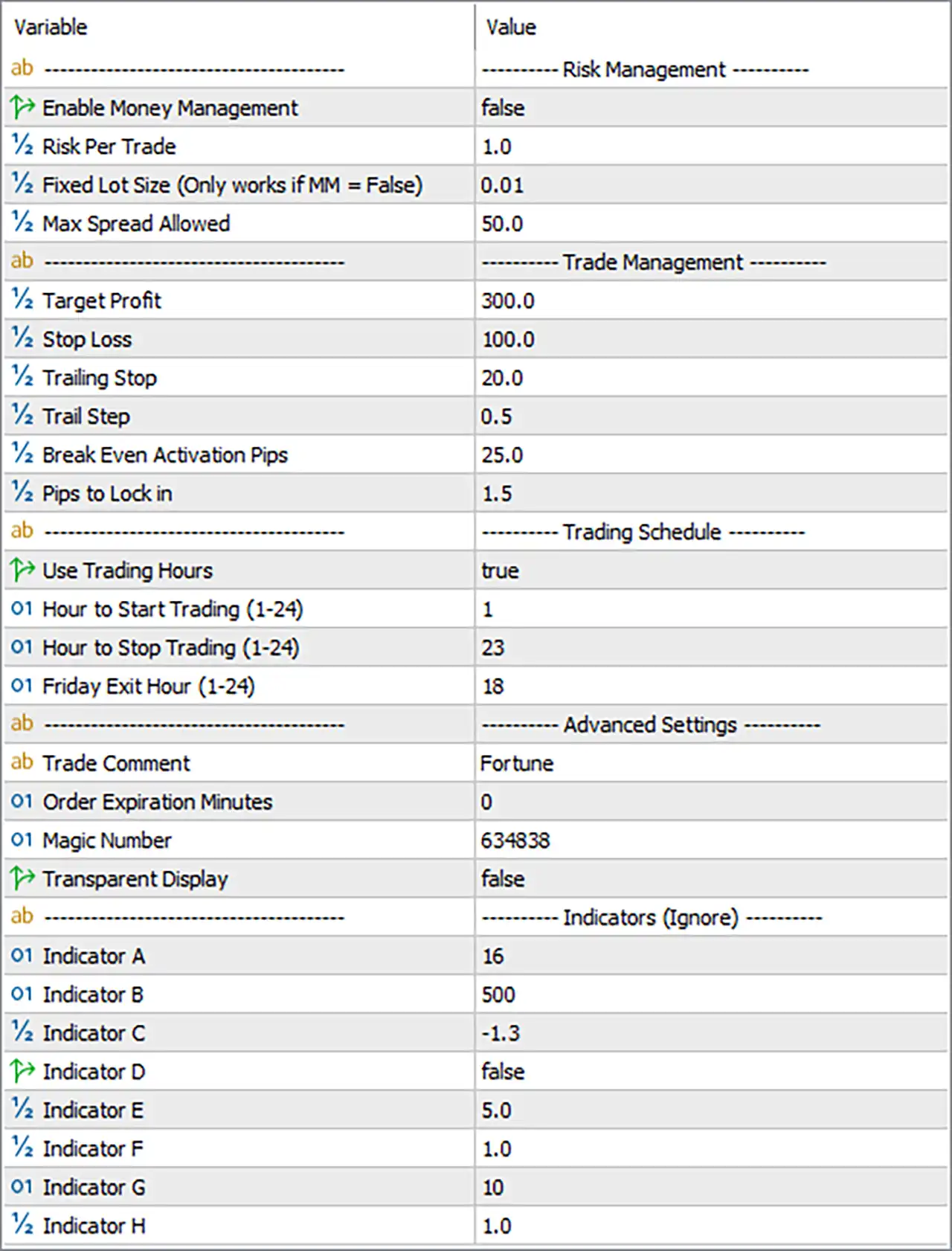Viewport: 952px width, 1251px height.
Task: Click the double-type icon beside Indicator C
Action: pos(22,1033)
